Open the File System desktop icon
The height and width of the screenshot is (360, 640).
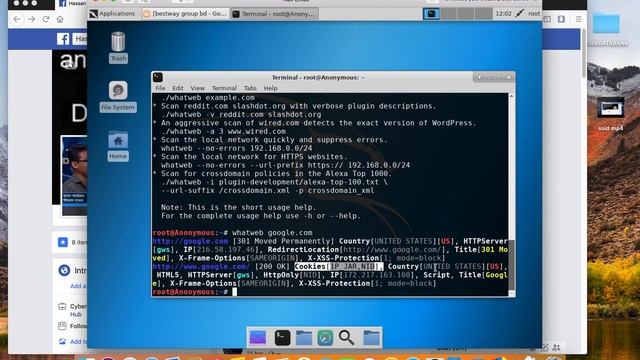(x=118, y=96)
